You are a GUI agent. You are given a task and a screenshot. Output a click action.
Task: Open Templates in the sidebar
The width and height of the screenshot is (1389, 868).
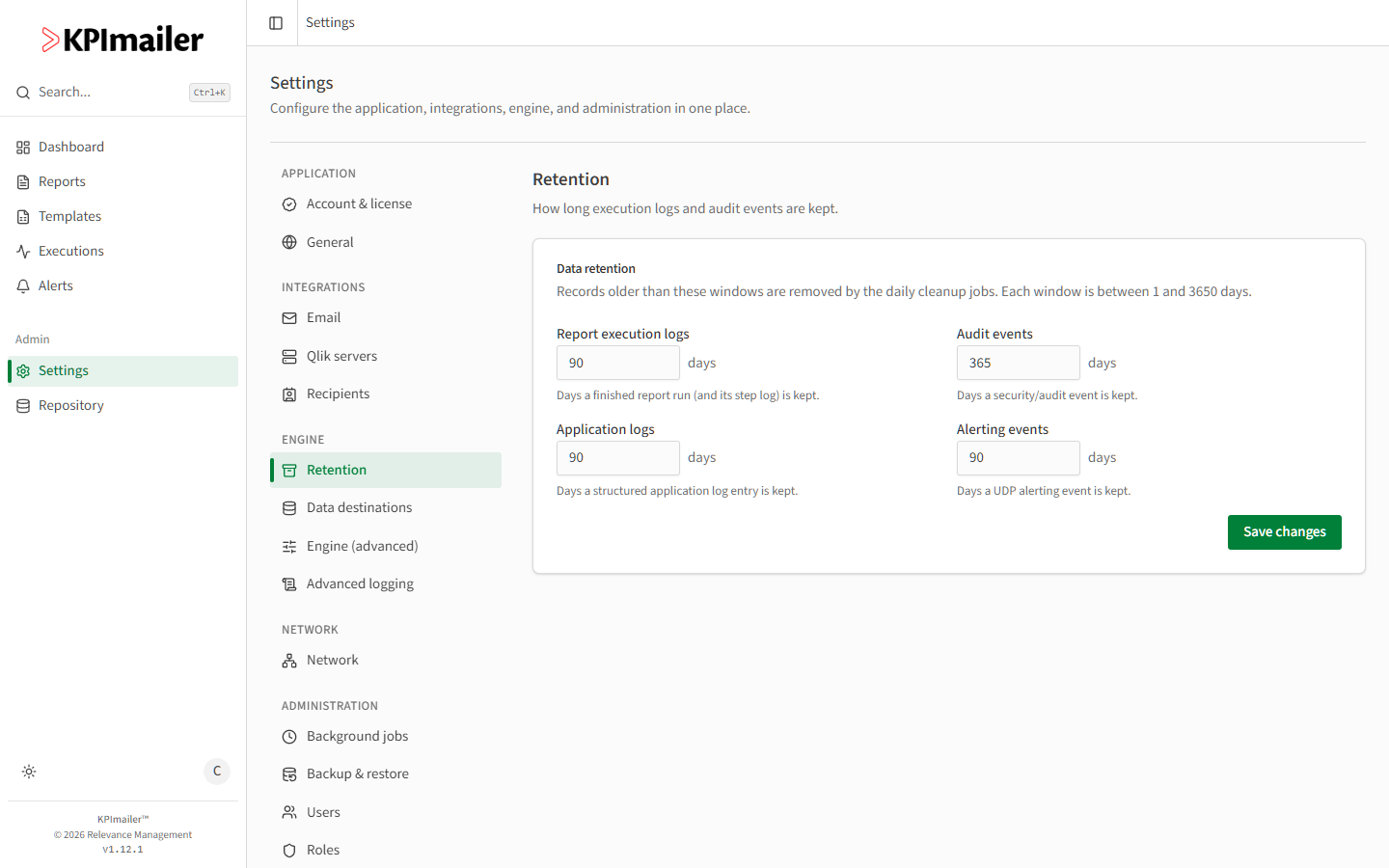pos(123,217)
